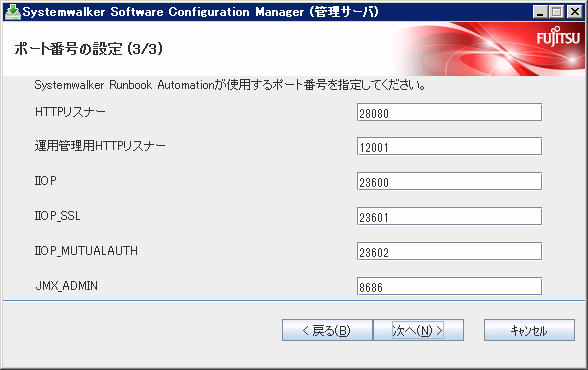
Task: Click the HTTPリスナー label
Action: click(70, 112)
